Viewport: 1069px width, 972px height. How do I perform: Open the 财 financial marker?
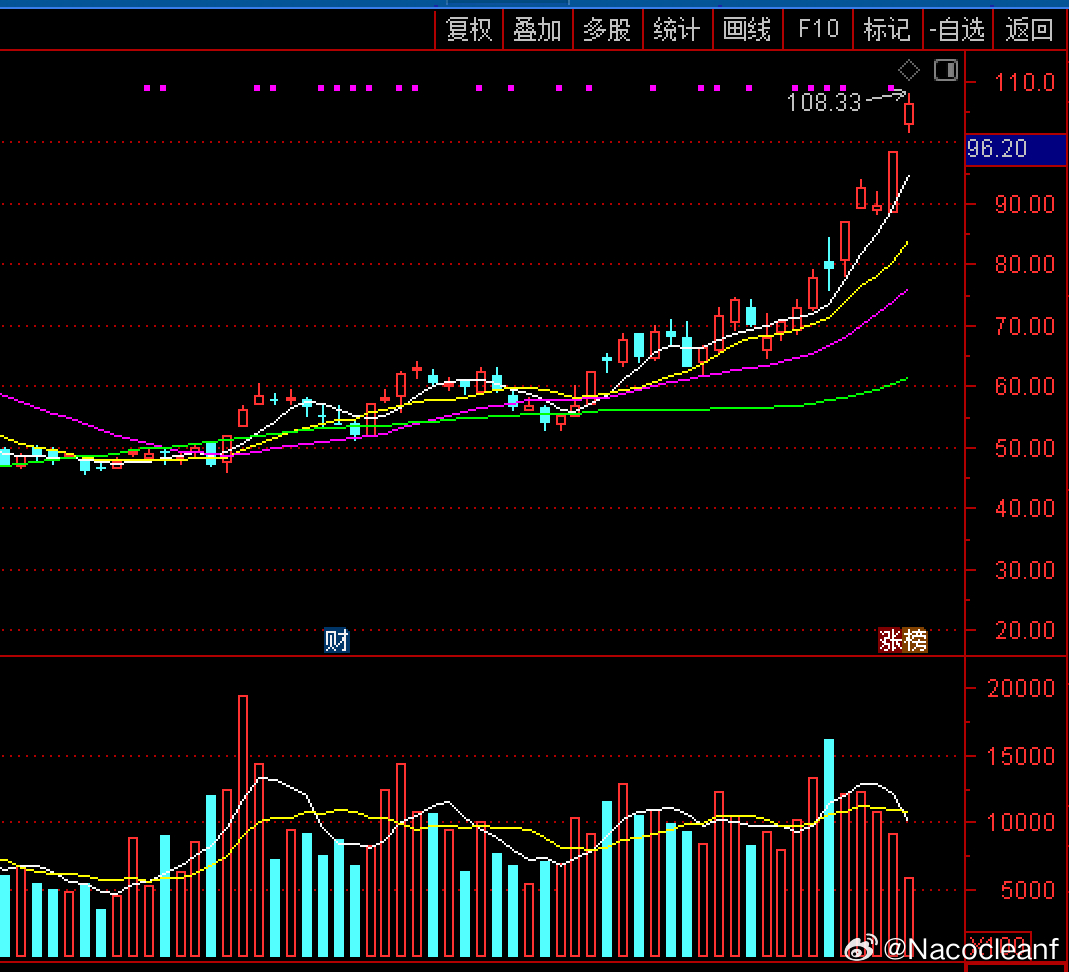[x=337, y=640]
